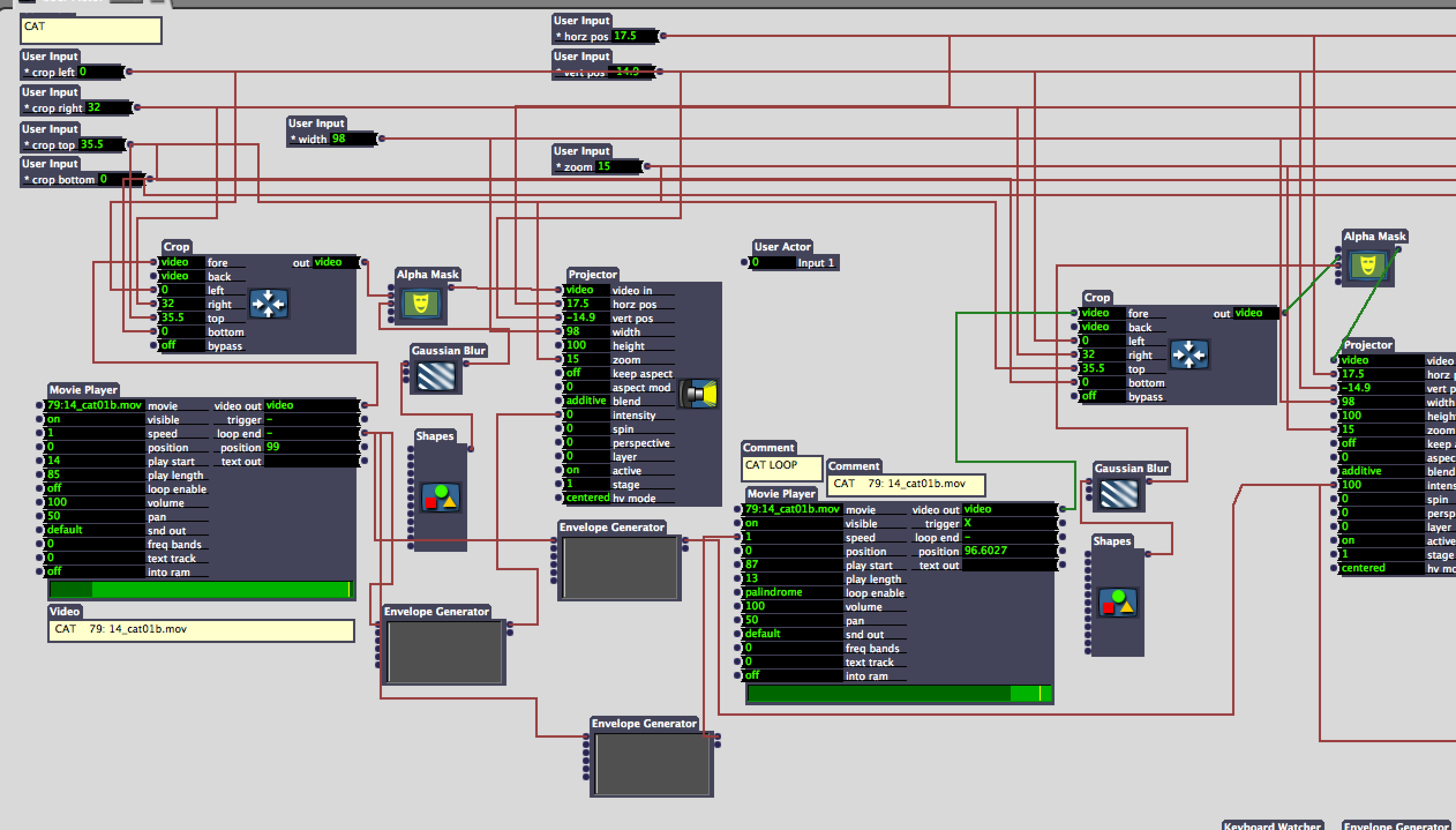Toggle active 'on' in the fully visible Projector
Screen dimensions: 1456x830
pos(587,470)
